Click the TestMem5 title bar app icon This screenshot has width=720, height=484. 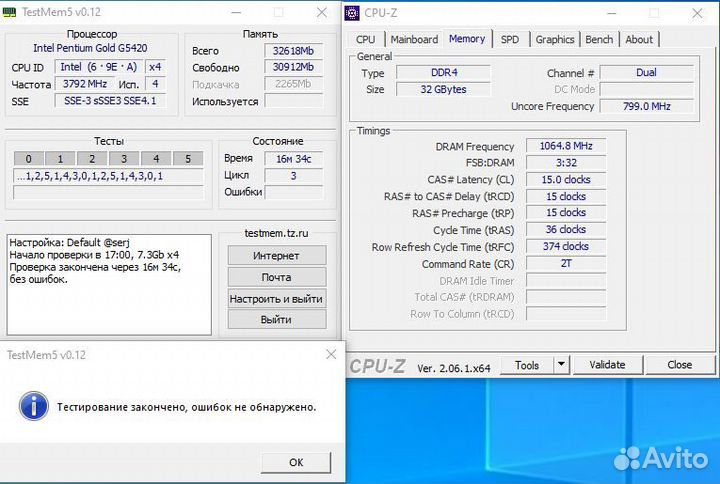pyautogui.click(x=9, y=12)
